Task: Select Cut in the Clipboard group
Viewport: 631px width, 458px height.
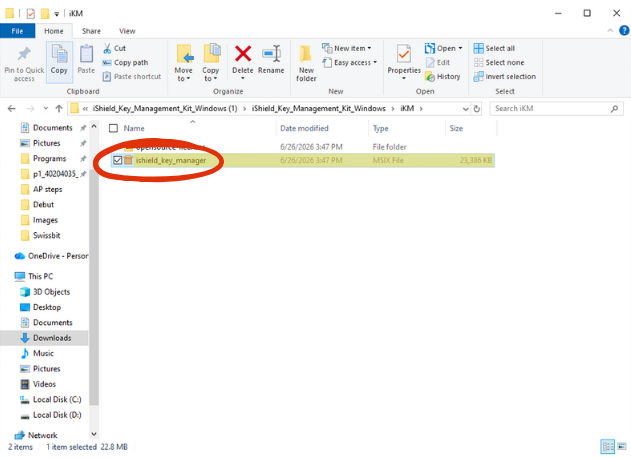Action: click(x=115, y=48)
